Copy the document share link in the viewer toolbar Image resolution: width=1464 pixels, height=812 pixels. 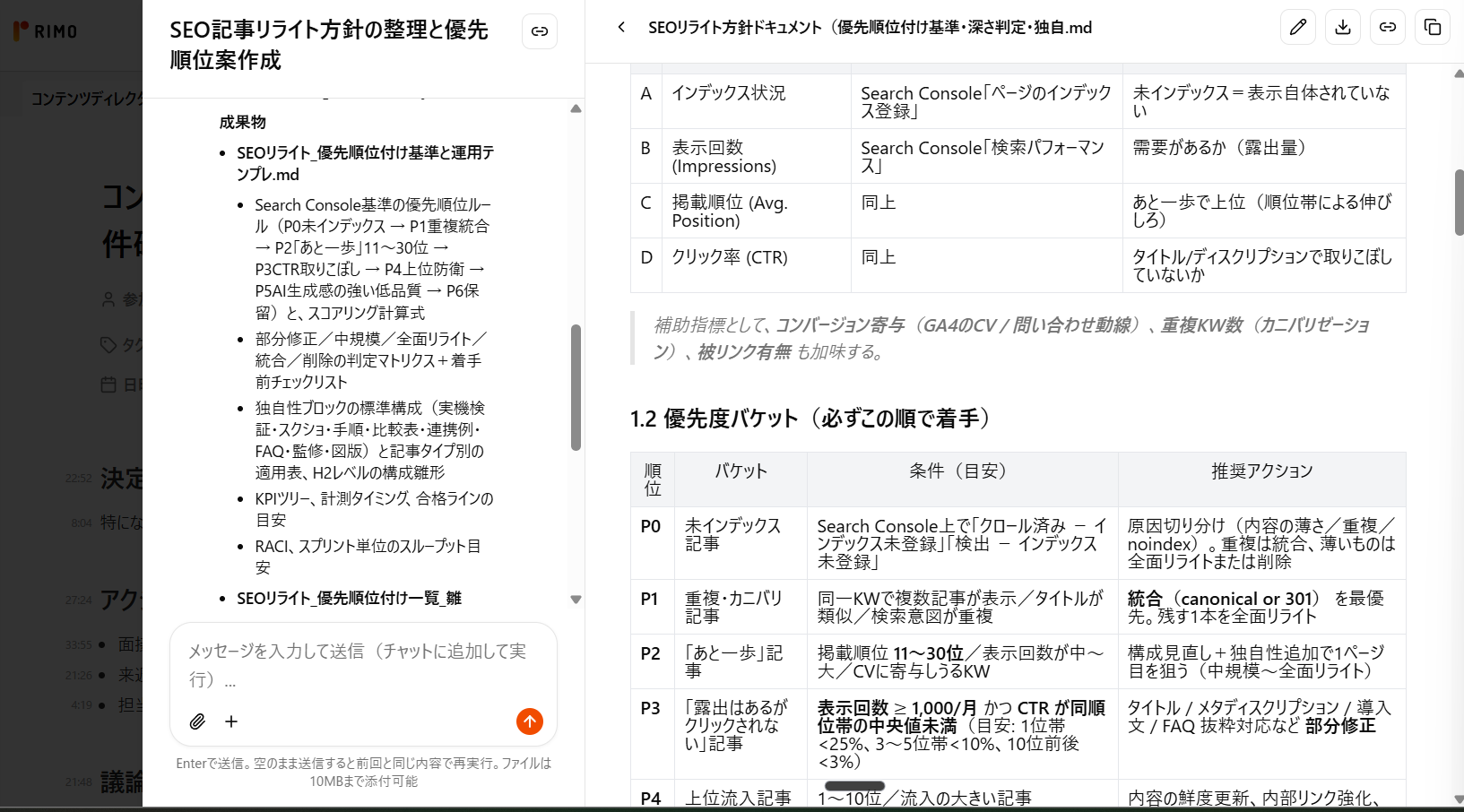[x=1388, y=27]
